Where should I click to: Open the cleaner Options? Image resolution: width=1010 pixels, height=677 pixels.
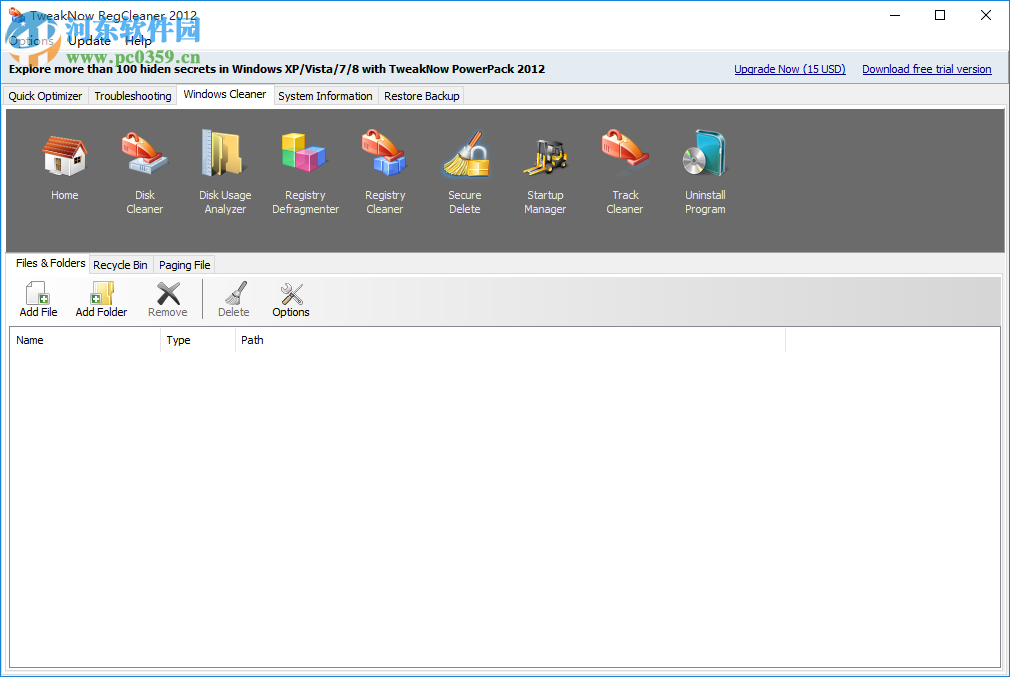coord(290,298)
